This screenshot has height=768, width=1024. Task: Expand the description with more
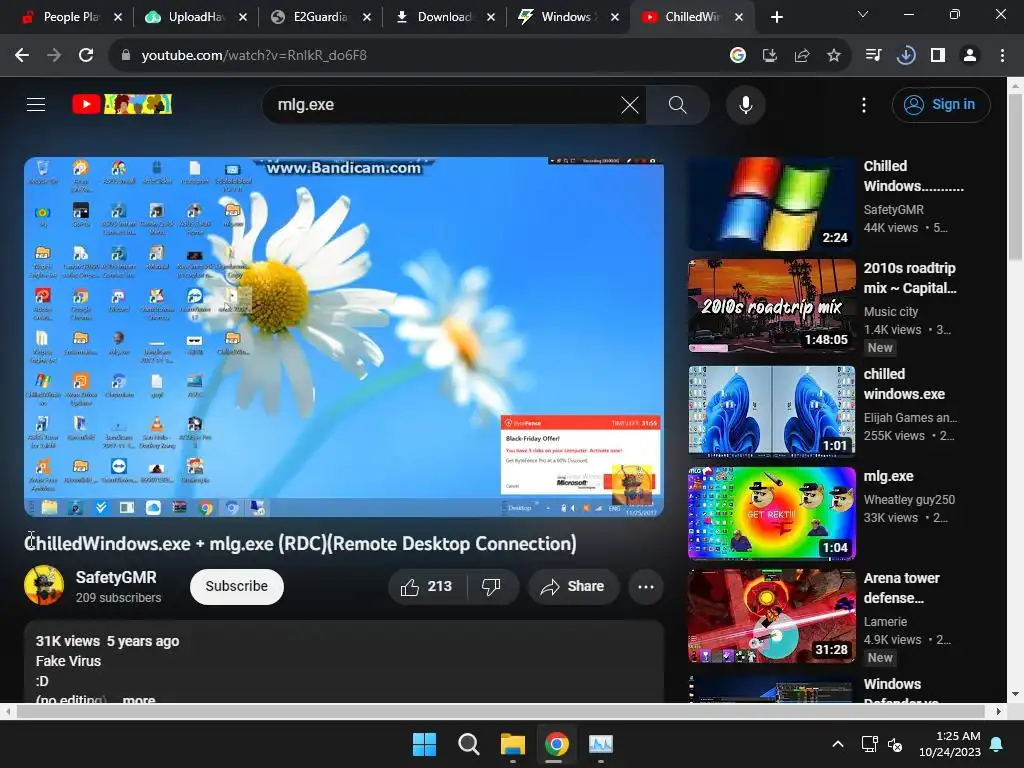click(138, 699)
